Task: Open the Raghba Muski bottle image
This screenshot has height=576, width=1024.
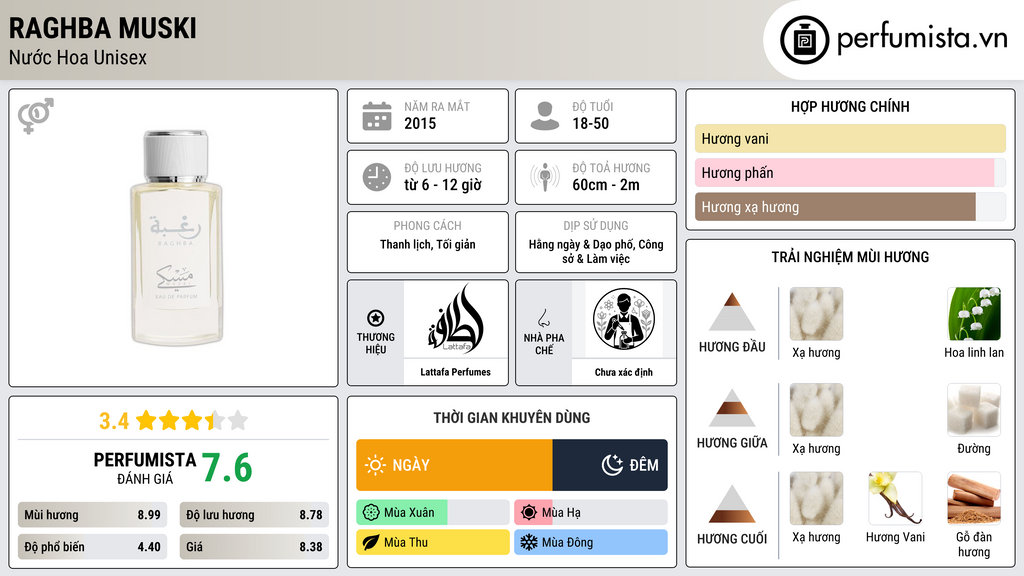Action: coord(176,238)
